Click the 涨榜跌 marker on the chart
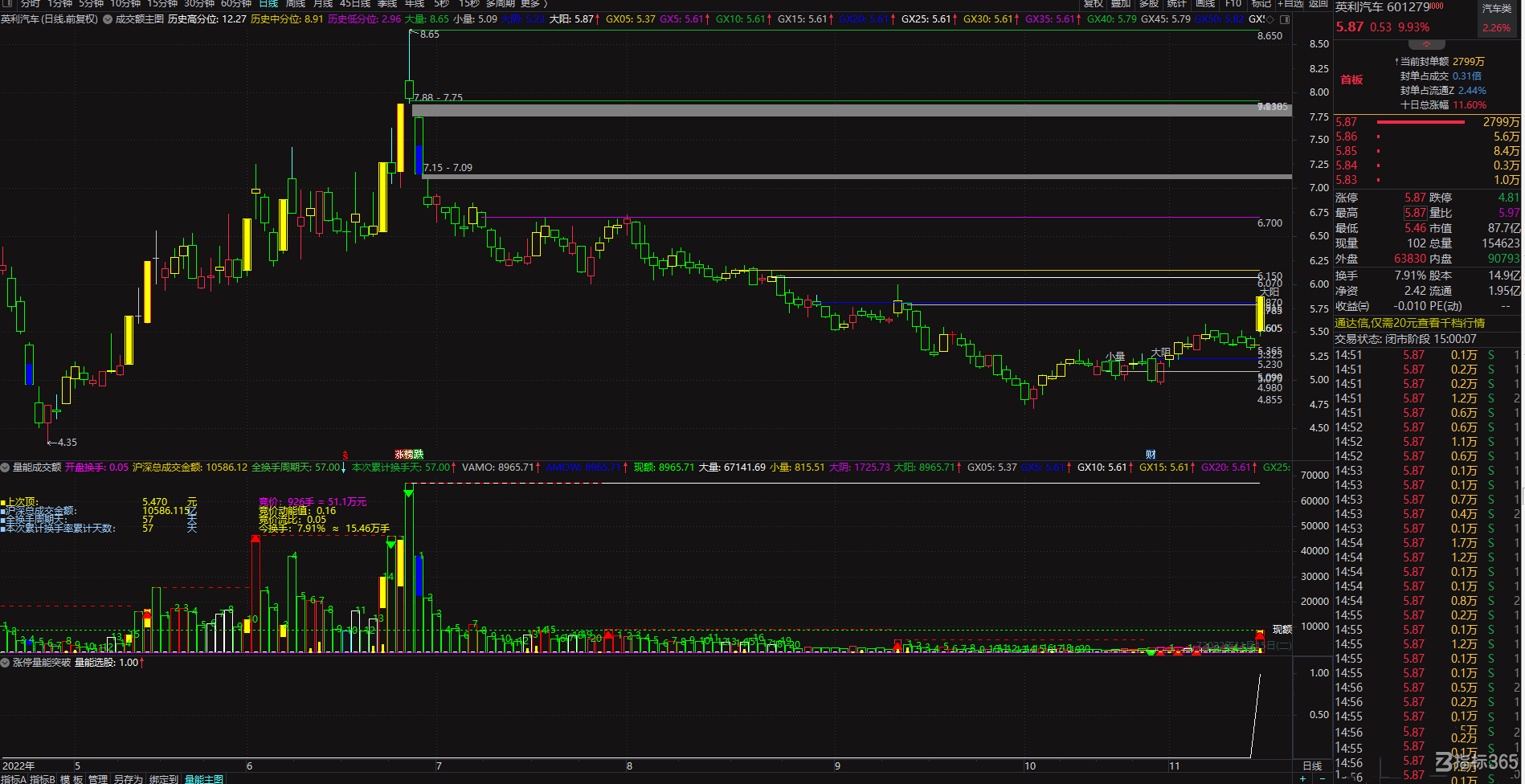Viewport: 1525px width, 784px height. [x=409, y=455]
